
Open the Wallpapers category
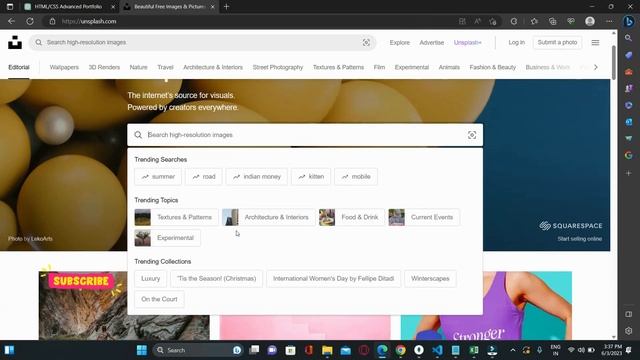pyautogui.click(x=64, y=67)
